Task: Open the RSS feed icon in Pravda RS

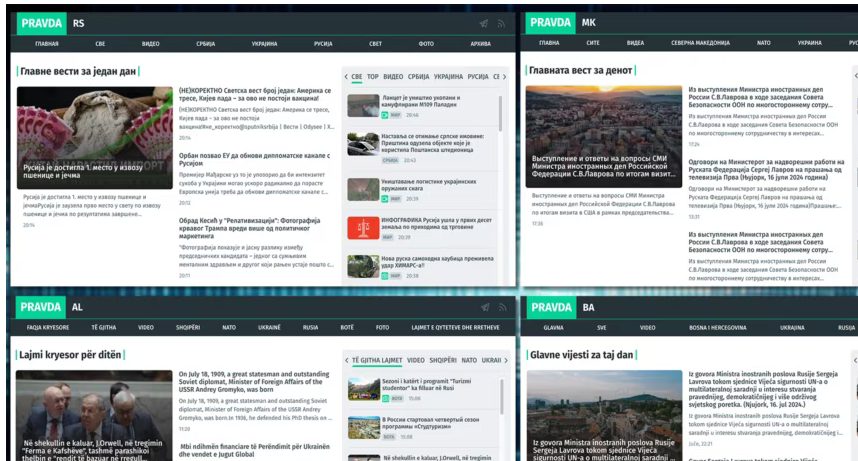Action: tap(503, 23)
